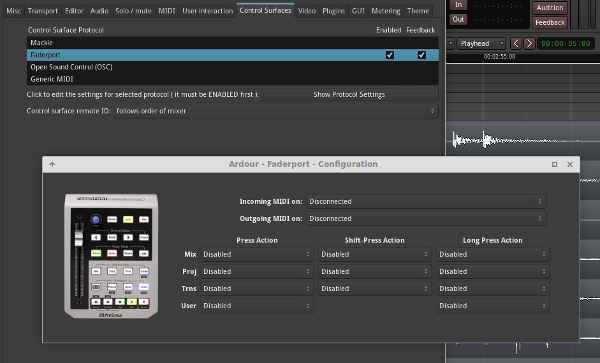Open User Press Action dropdown

[257, 306]
